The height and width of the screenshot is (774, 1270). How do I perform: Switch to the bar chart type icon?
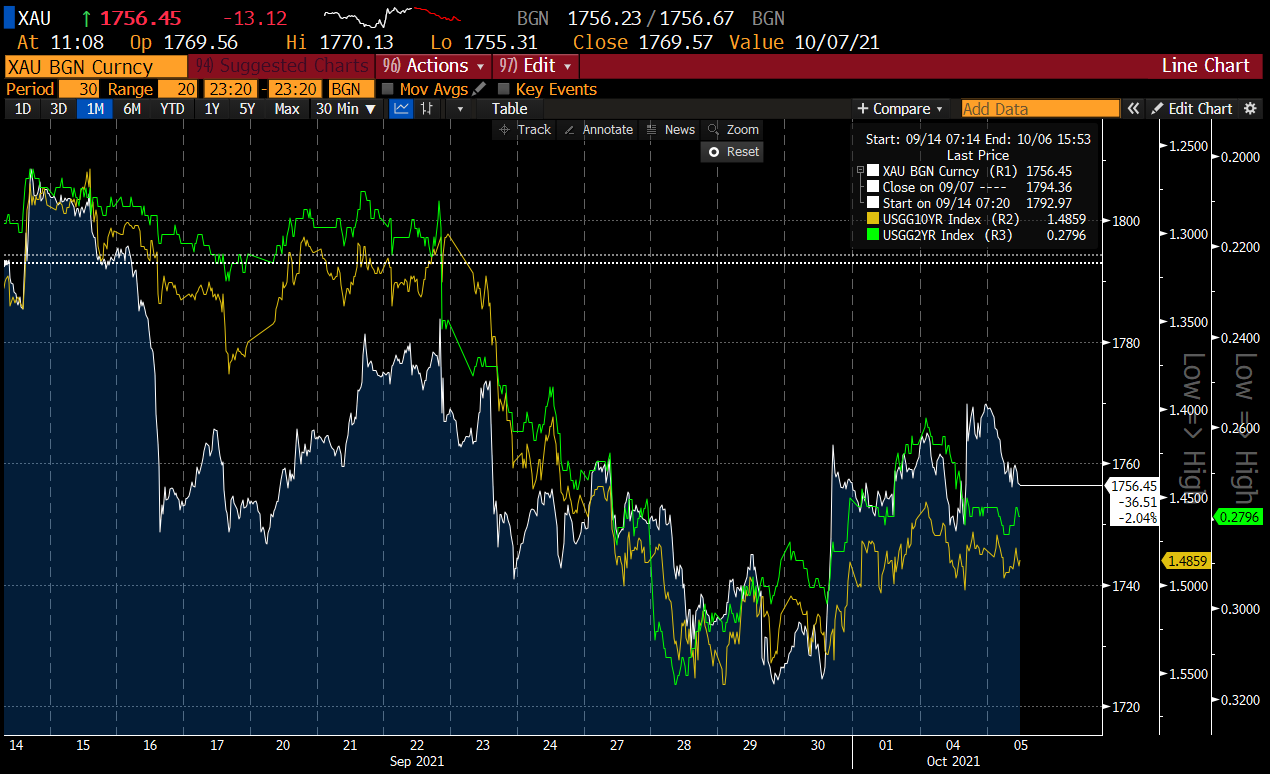click(x=427, y=108)
